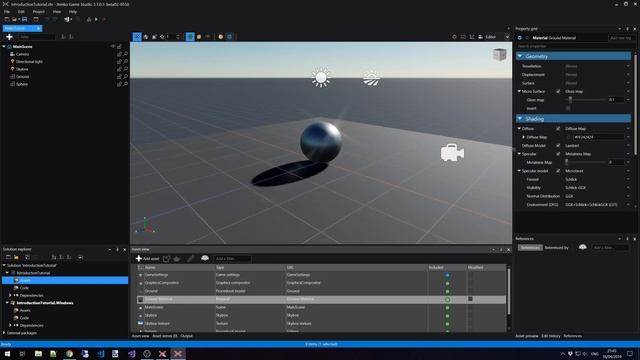Select the Sphere entity in scene tree
640x360 pixels.
(22, 84)
